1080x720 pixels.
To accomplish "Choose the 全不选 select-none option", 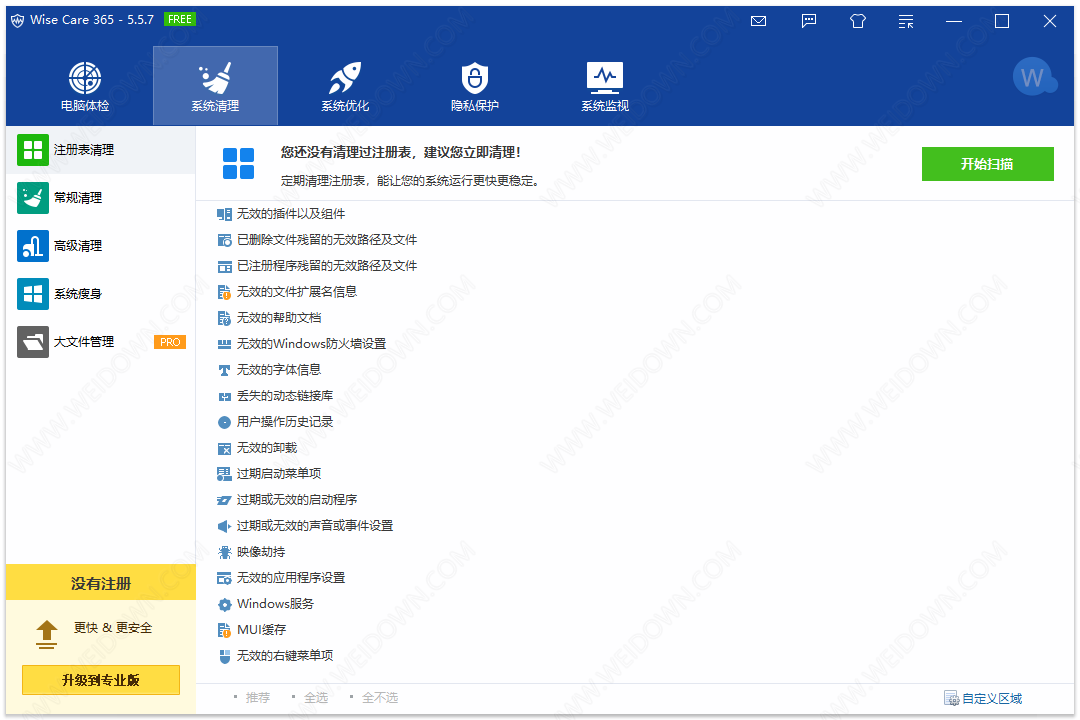I will (x=379, y=698).
